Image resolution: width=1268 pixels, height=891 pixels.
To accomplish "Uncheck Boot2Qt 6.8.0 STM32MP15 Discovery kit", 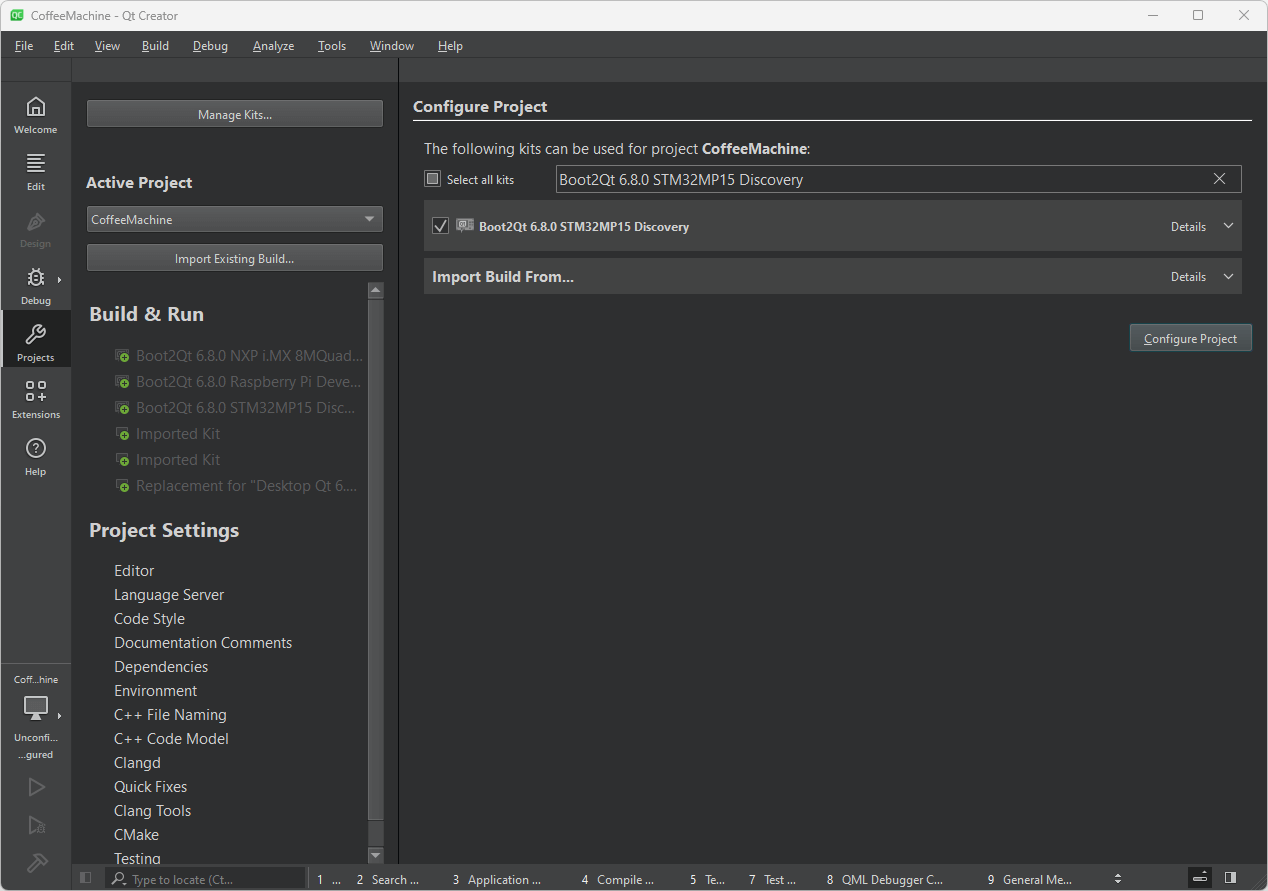I will point(440,226).
